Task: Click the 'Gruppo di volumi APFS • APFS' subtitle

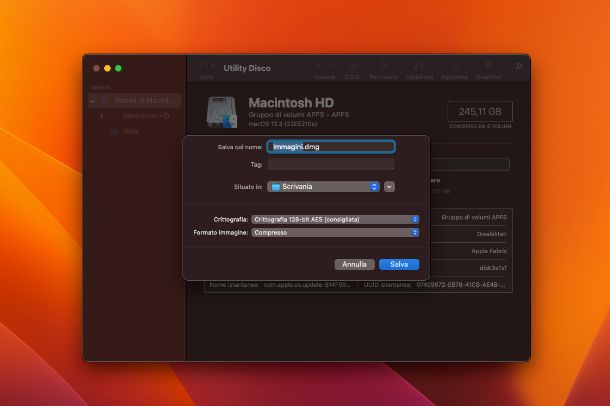Action: point(299,115)
